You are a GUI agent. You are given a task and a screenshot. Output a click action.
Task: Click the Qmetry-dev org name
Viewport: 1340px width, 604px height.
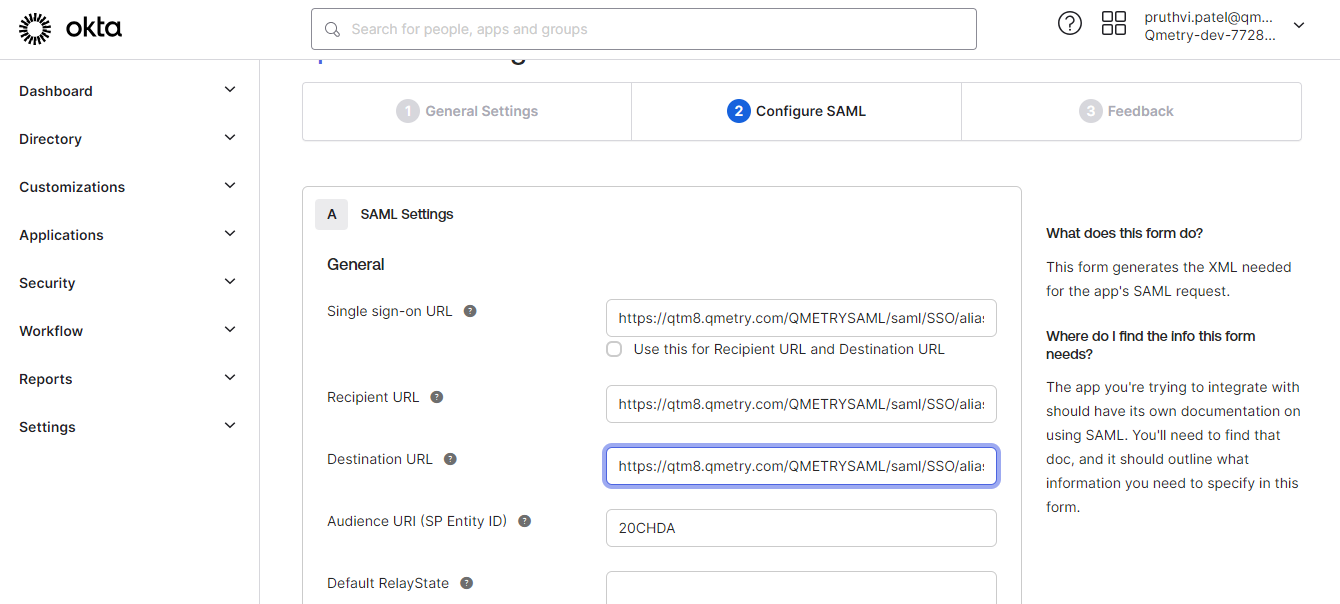point(1210,35)
